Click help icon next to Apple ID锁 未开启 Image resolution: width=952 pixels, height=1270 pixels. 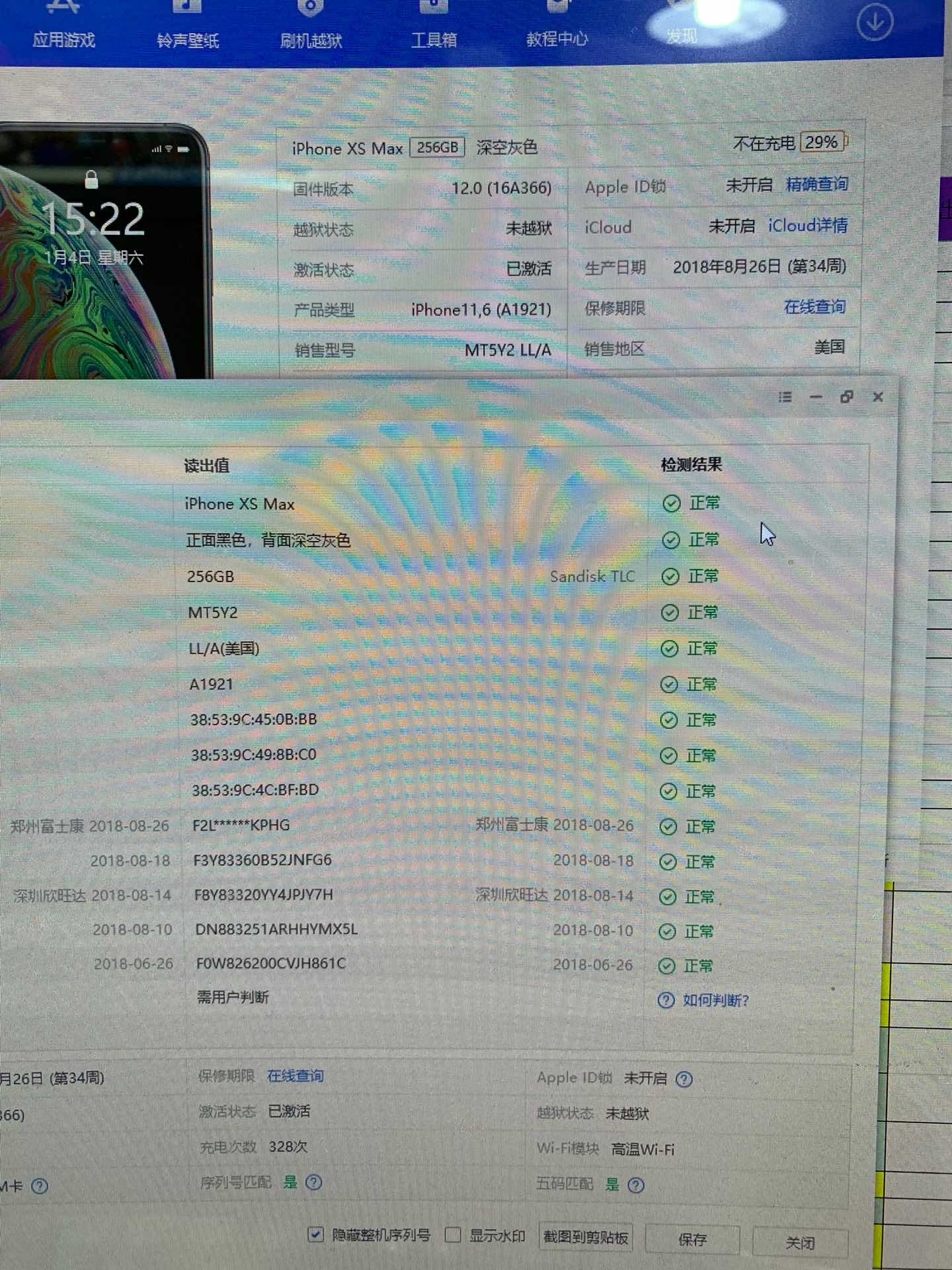click(x=684, y=1079)
